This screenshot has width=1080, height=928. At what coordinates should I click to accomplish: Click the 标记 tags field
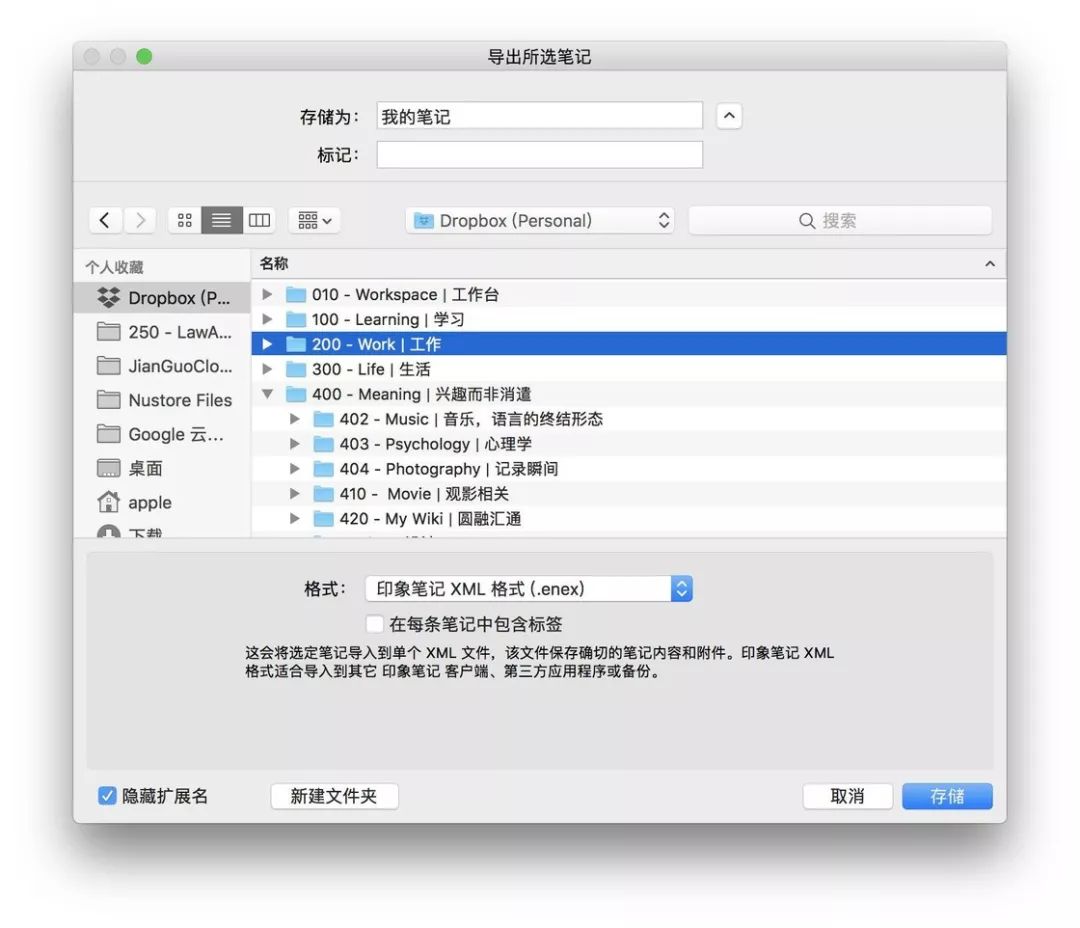tap(539, 155)
